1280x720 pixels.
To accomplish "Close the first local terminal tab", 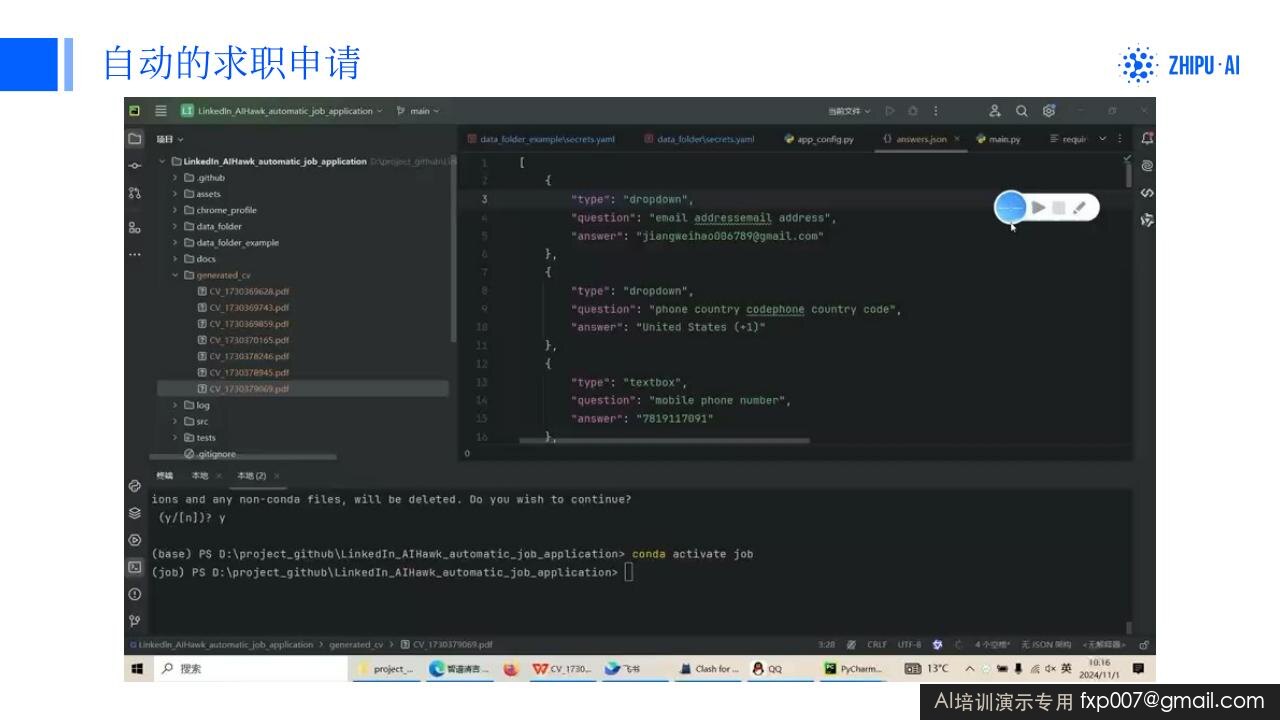I will point(218,476).
